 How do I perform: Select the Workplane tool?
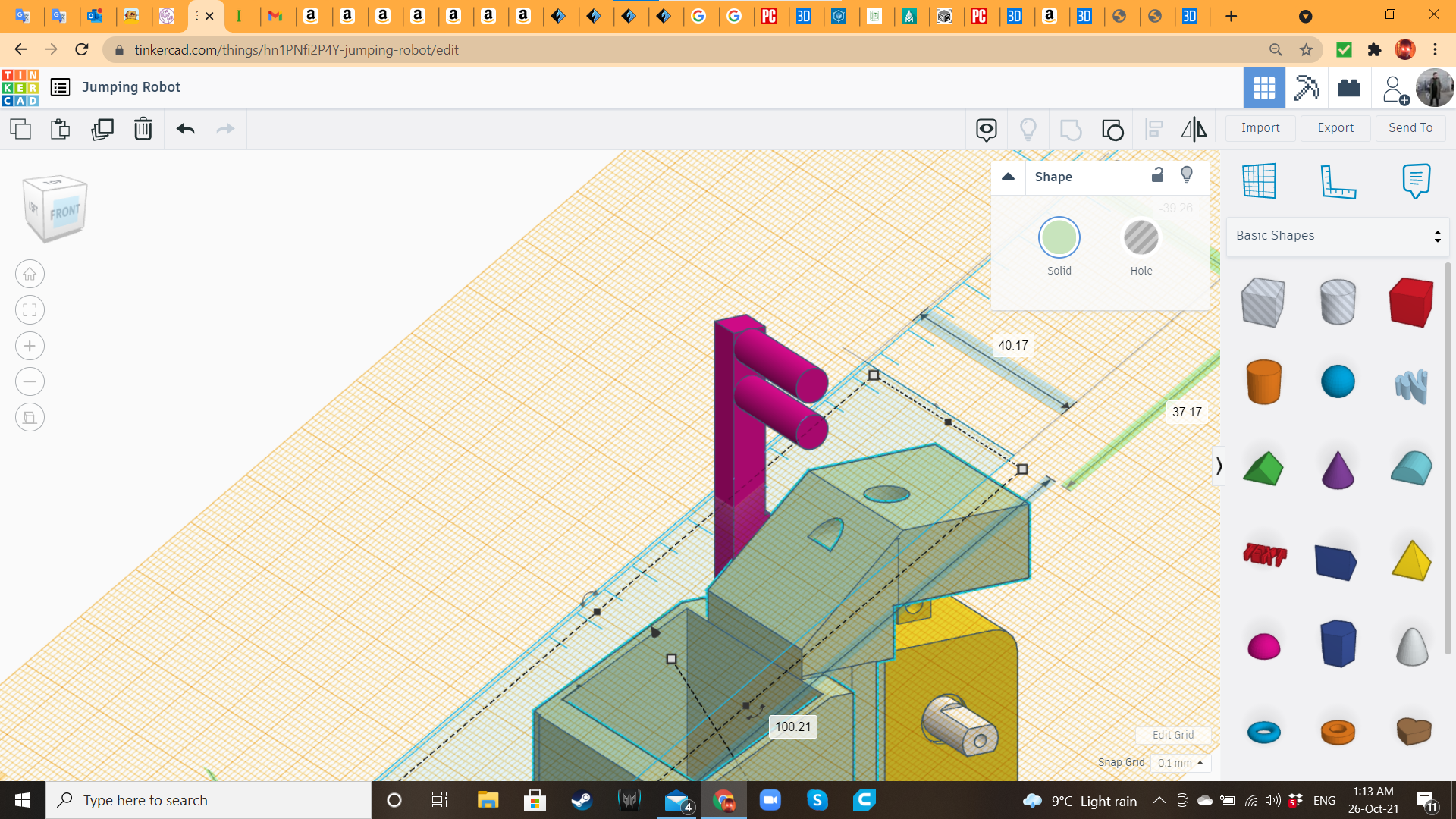point(1260,180)
